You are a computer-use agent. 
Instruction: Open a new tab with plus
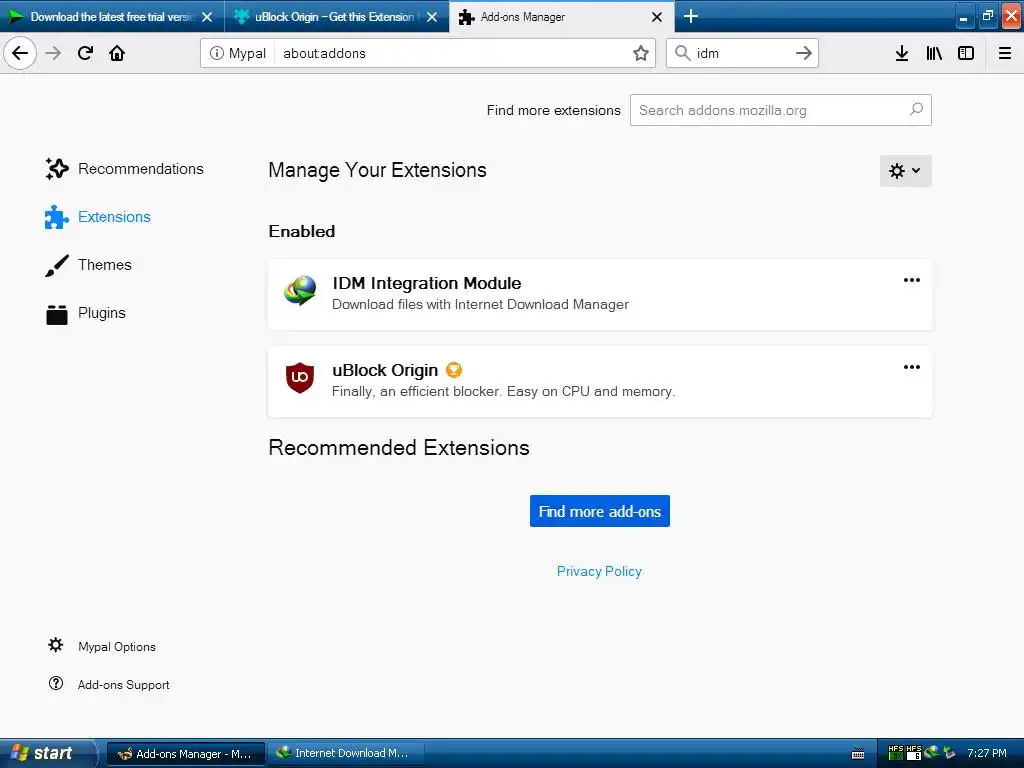[x=690, y=16]
